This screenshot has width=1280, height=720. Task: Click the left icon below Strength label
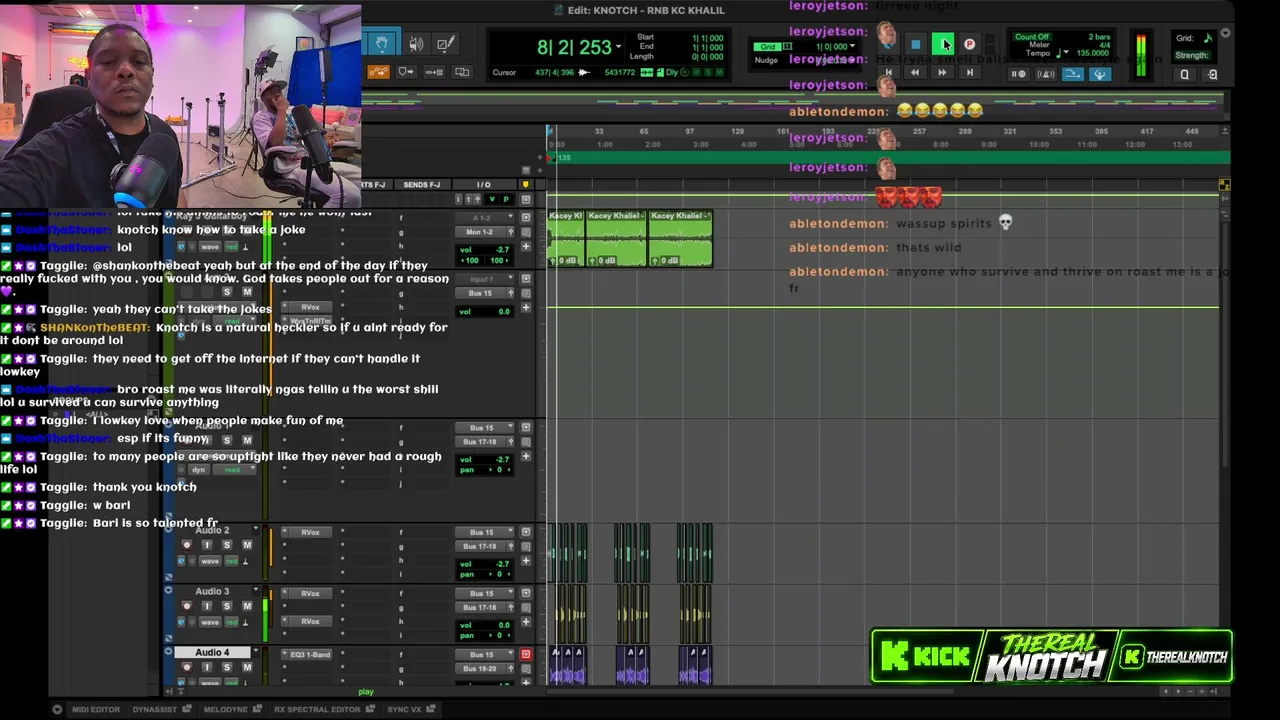[1185, 74]
